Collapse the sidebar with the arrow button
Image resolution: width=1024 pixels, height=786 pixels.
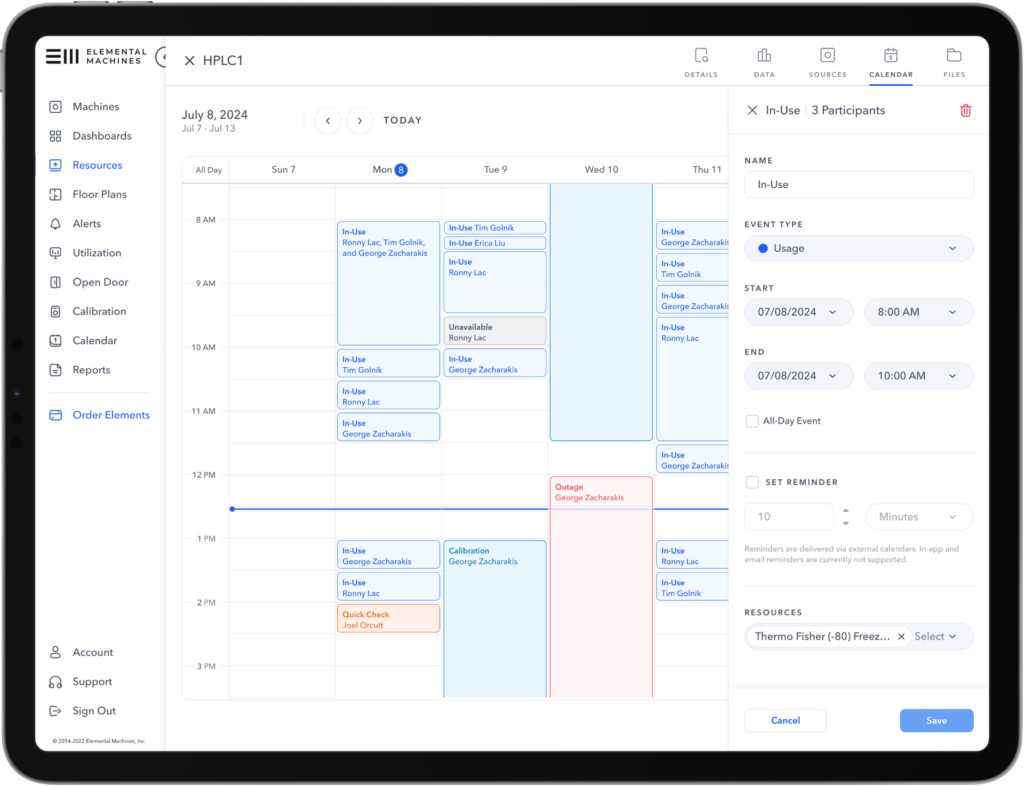point(161,57)
